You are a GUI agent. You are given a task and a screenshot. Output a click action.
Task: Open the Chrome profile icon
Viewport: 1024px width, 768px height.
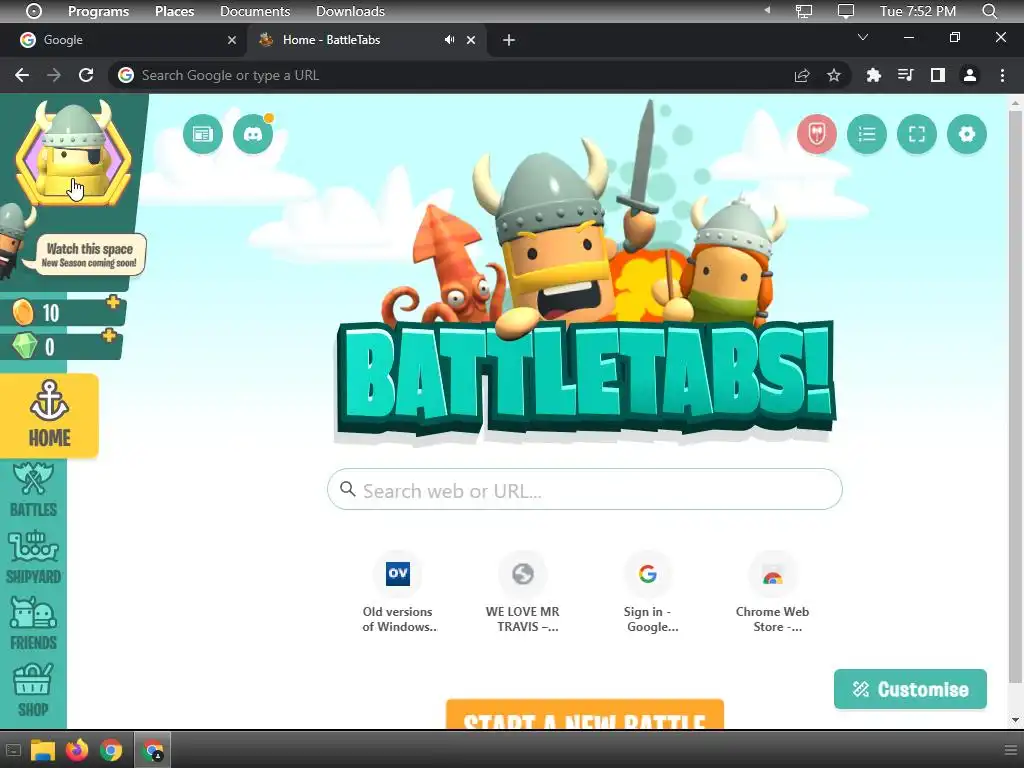point(970,75)
